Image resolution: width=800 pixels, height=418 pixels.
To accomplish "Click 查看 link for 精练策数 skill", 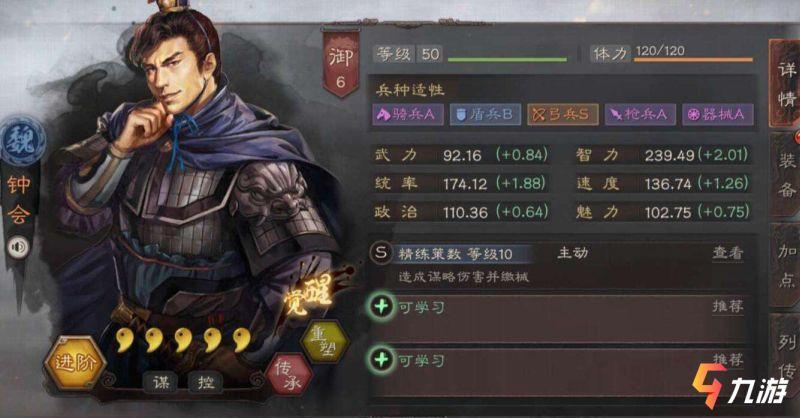I will coord(728,253).
